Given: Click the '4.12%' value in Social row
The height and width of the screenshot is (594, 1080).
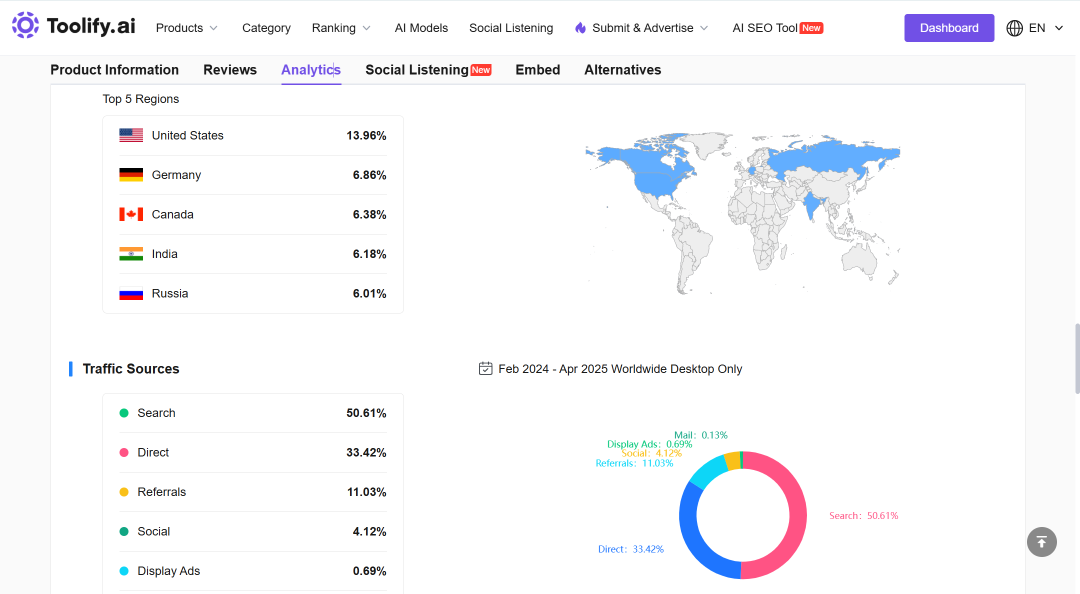Looking at the screenshot, I should [370, 531].
